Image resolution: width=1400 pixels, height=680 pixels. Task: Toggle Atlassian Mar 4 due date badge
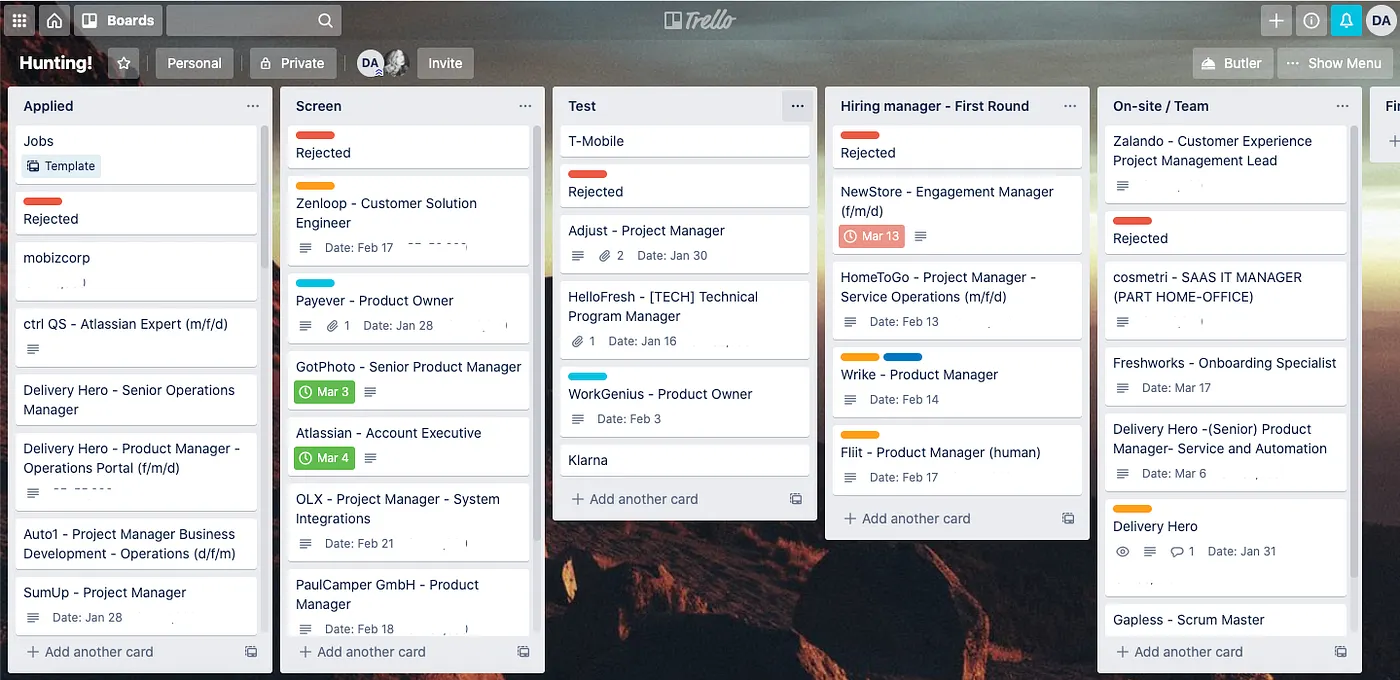click(325, 458)
